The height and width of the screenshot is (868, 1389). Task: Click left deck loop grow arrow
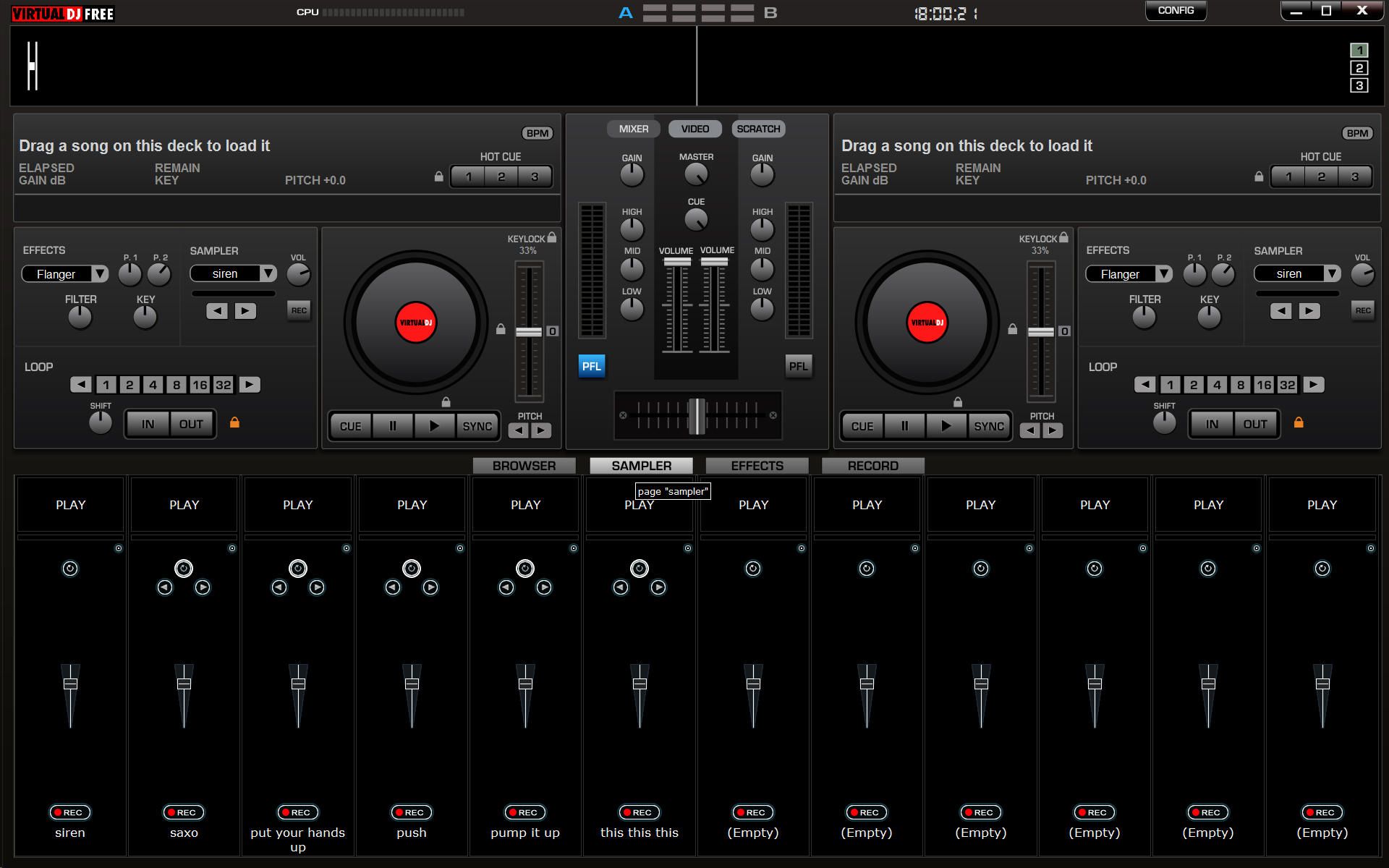(x=250, y=384)
